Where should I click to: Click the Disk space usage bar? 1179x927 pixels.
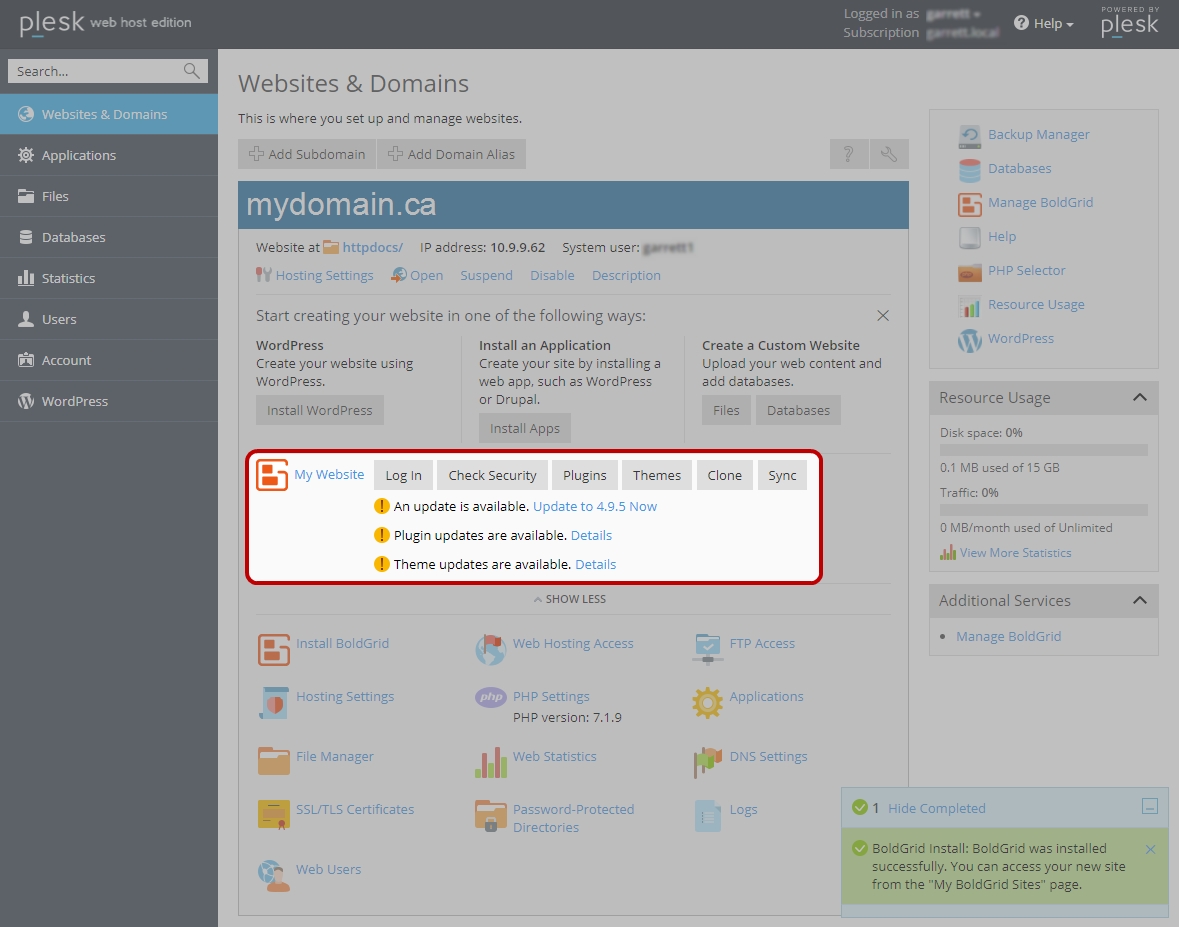point(1044,450)
